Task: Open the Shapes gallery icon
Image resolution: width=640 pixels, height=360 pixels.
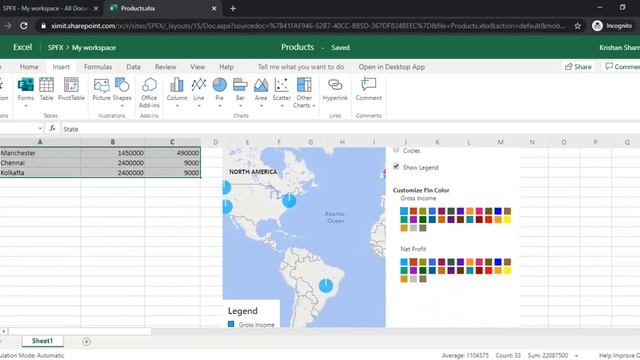Action: point(122,85)
